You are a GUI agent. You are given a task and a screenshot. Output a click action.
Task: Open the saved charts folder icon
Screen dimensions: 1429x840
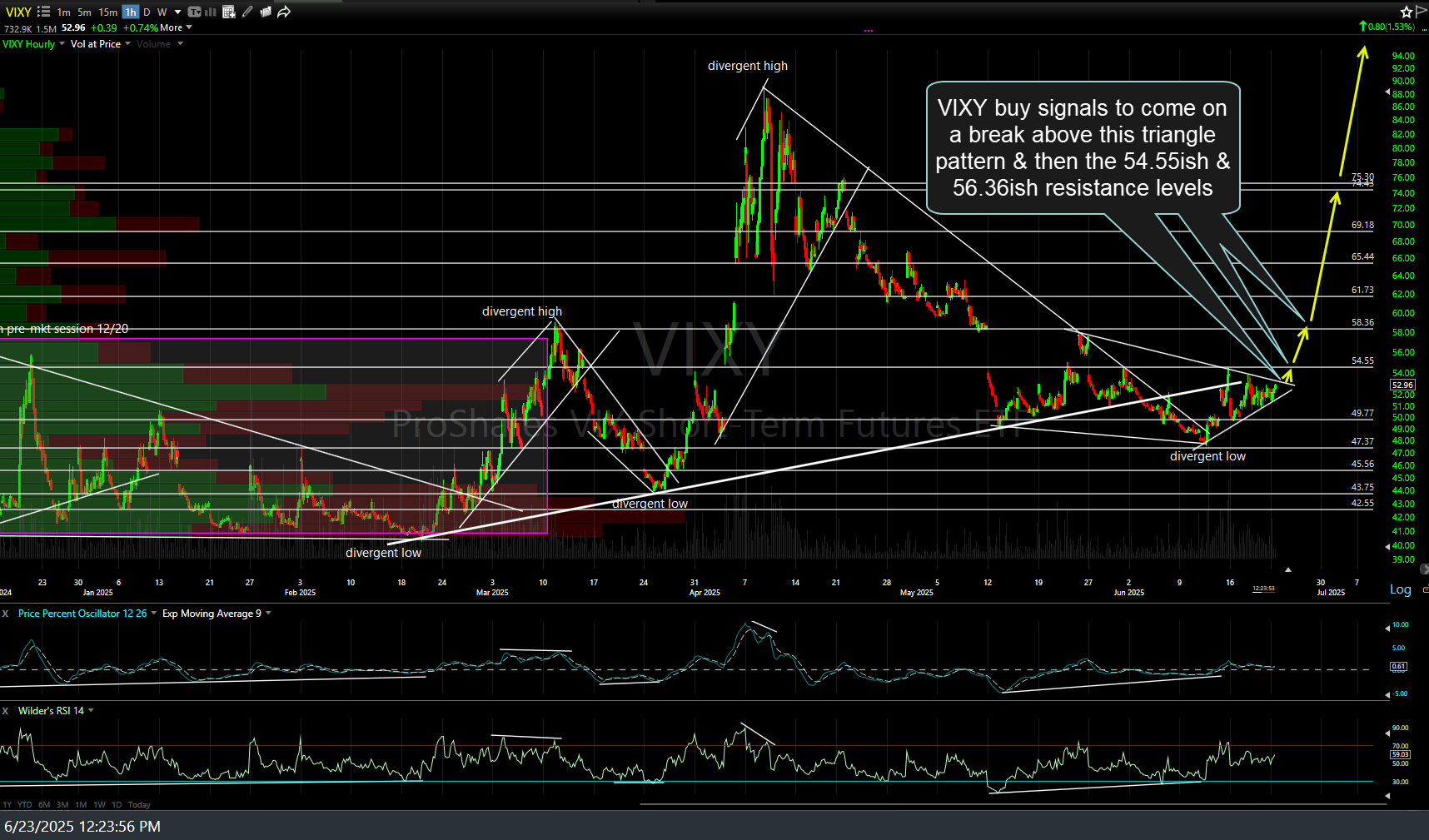265,12
